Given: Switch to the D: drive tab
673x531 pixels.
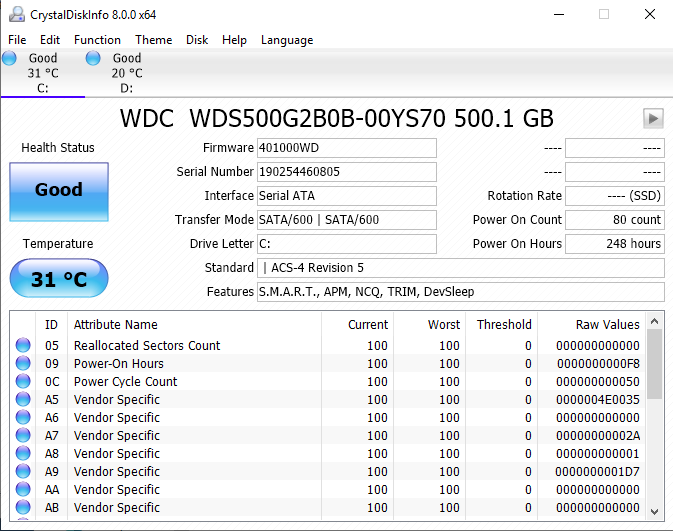Looking at the screenshot, I should (126, 73).
